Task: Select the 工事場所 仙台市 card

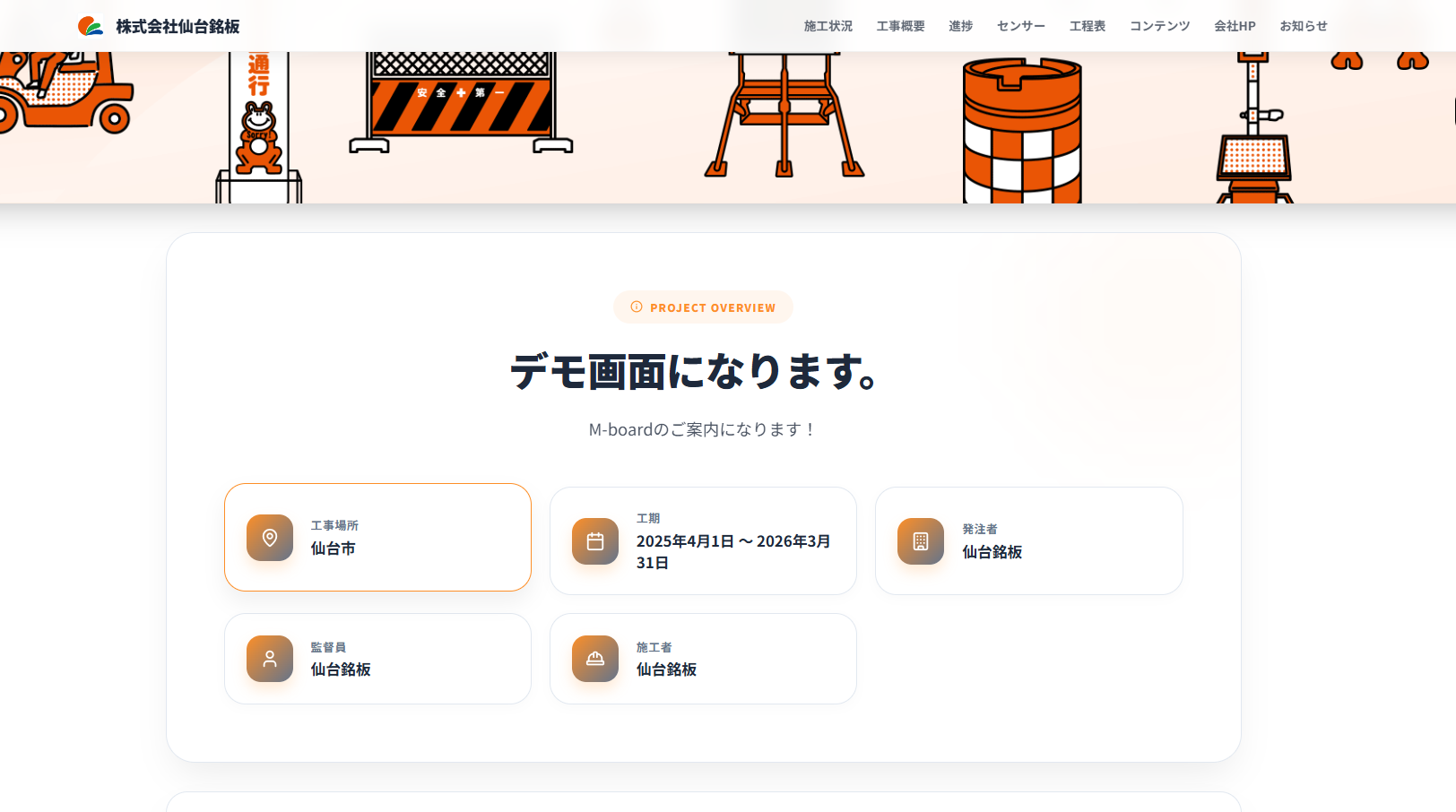Action: (x=377, y=538)
